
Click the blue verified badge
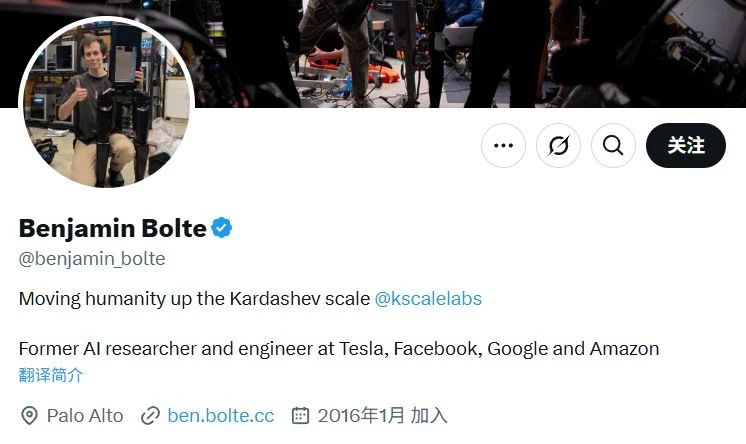(222, 227)
